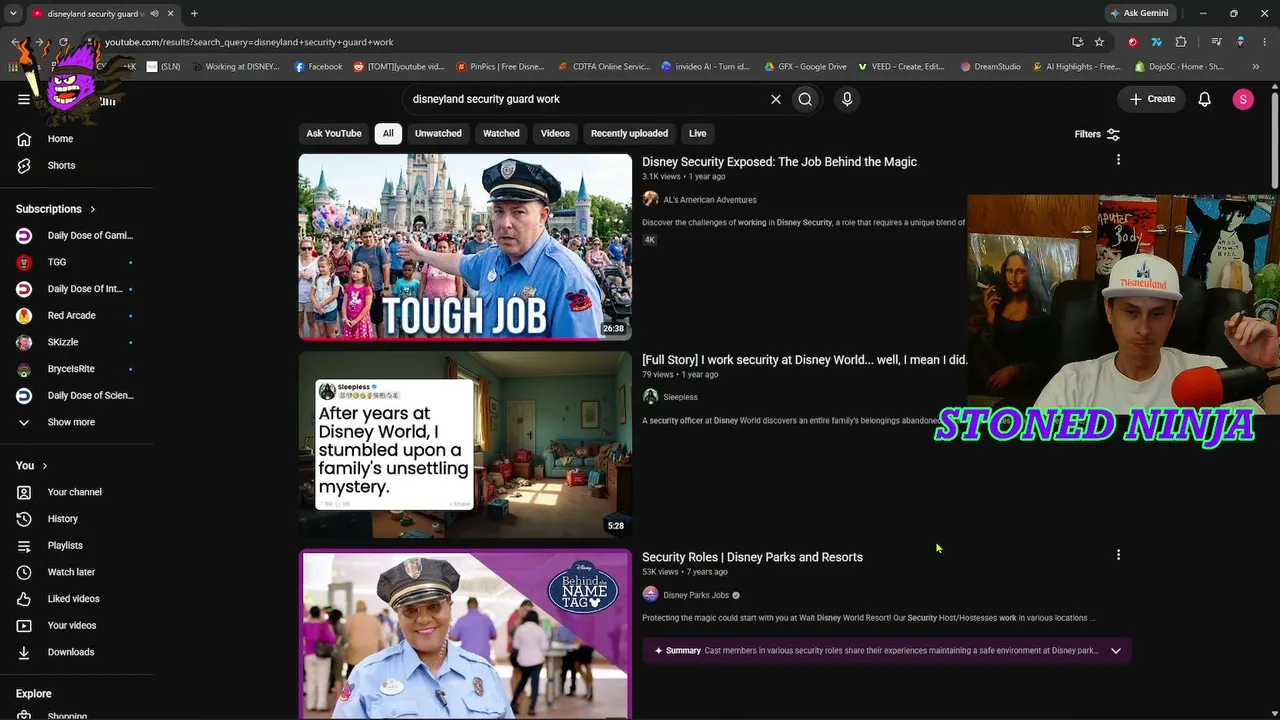This screenshot has height=720, width=1280.
Task: Open more options for Security Roles video
Action: (x=1118, y=555)
